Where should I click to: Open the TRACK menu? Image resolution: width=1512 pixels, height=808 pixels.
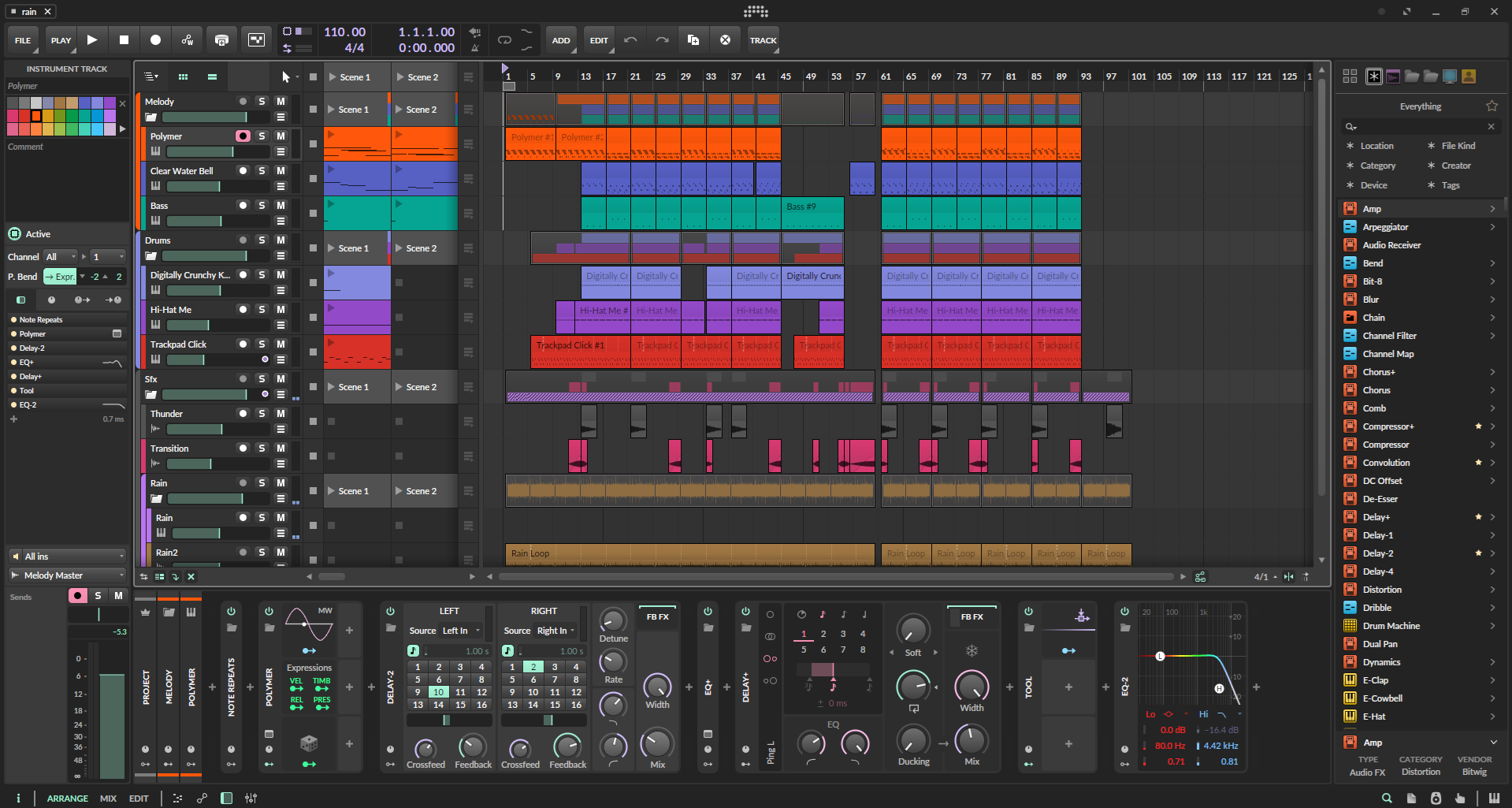[763, 39]
